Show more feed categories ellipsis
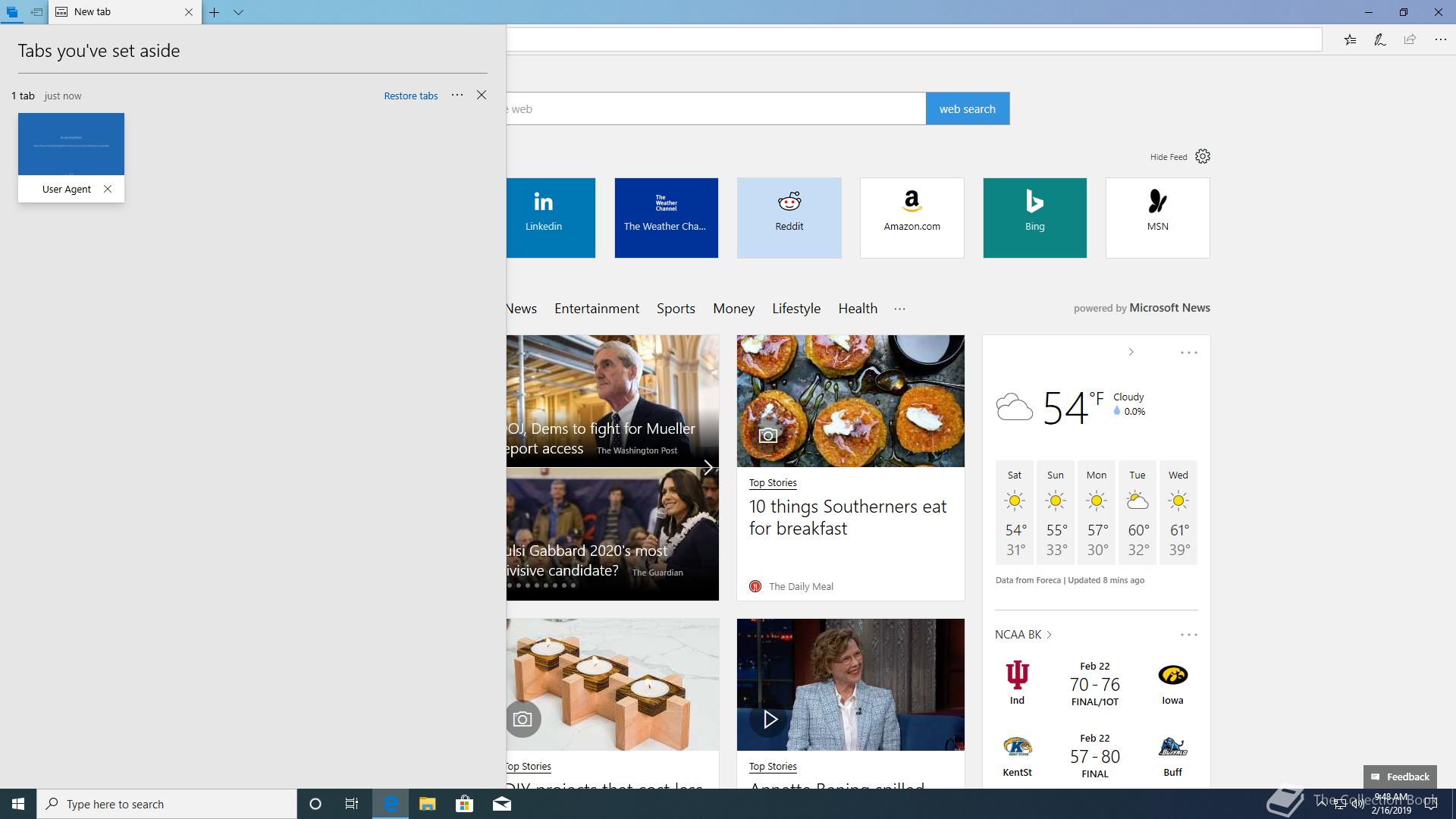 coord(899,309)
